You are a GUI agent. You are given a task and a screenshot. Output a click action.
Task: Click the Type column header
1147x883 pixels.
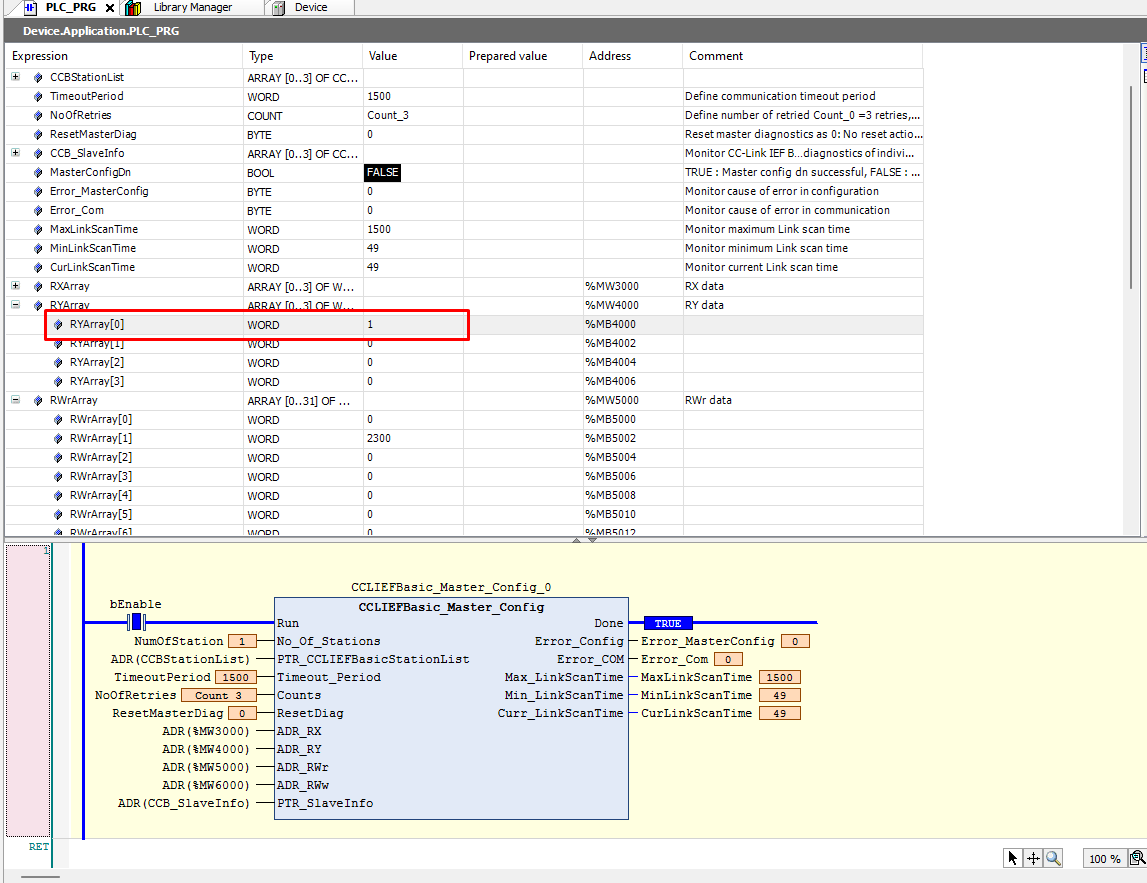pos(303,56)
